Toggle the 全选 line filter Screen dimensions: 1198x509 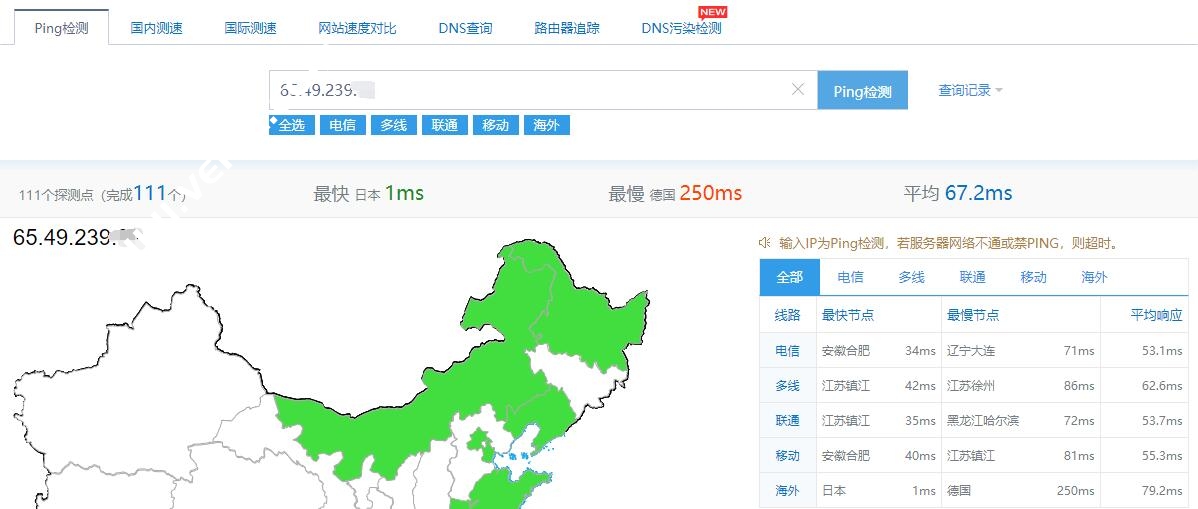[x=291, y=125]
